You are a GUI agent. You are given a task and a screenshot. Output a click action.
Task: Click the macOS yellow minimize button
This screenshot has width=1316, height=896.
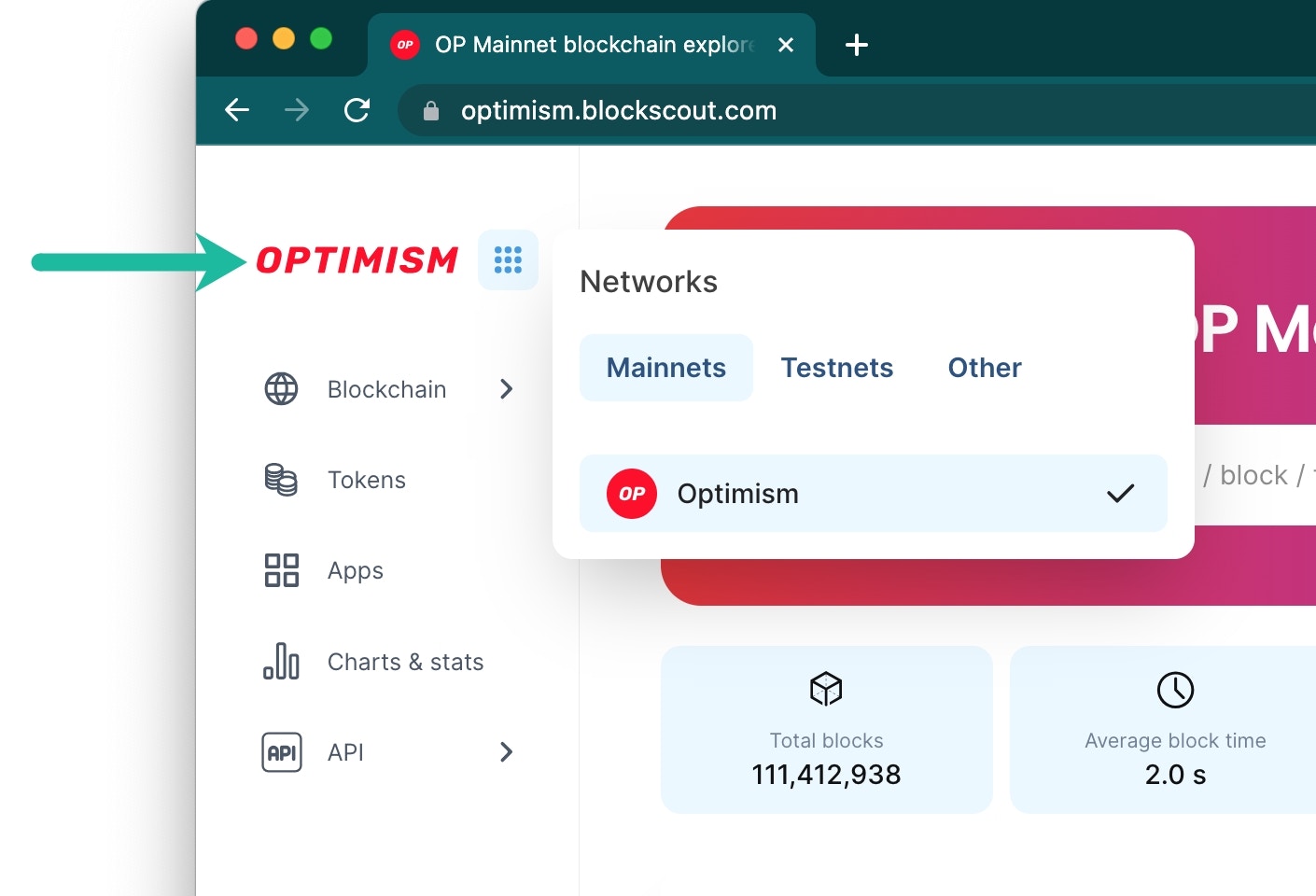pyautogui.click(x=284, y=38)
